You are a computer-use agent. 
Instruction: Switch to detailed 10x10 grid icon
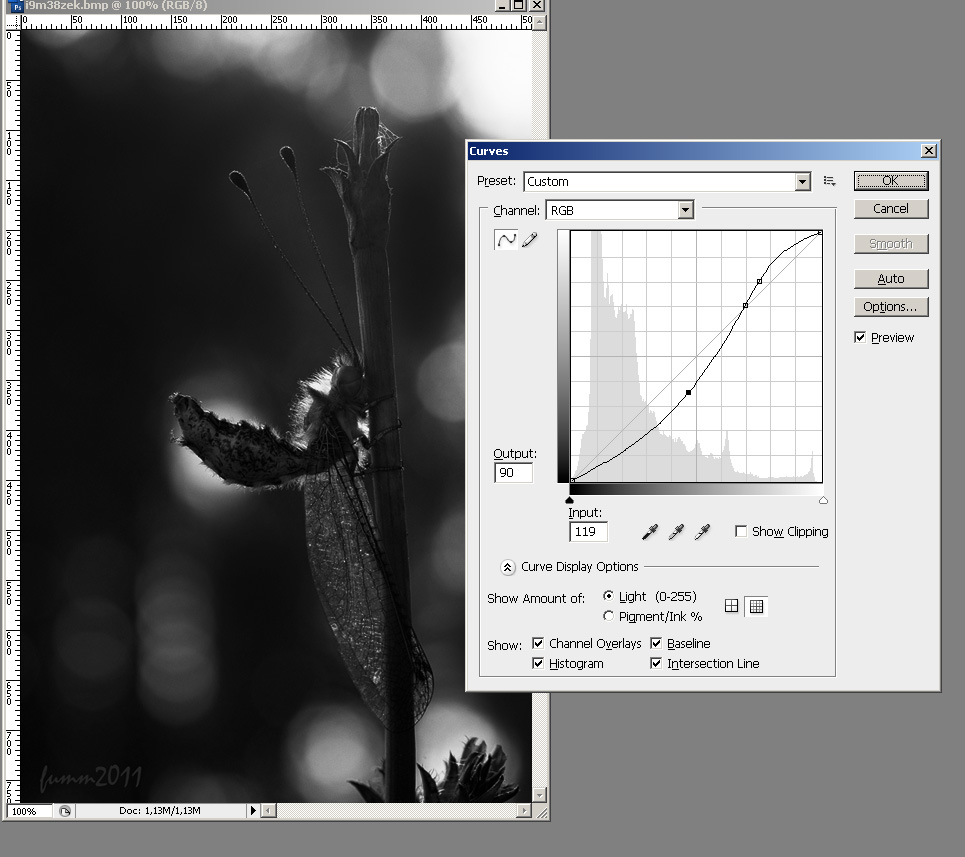pos(756,606)
